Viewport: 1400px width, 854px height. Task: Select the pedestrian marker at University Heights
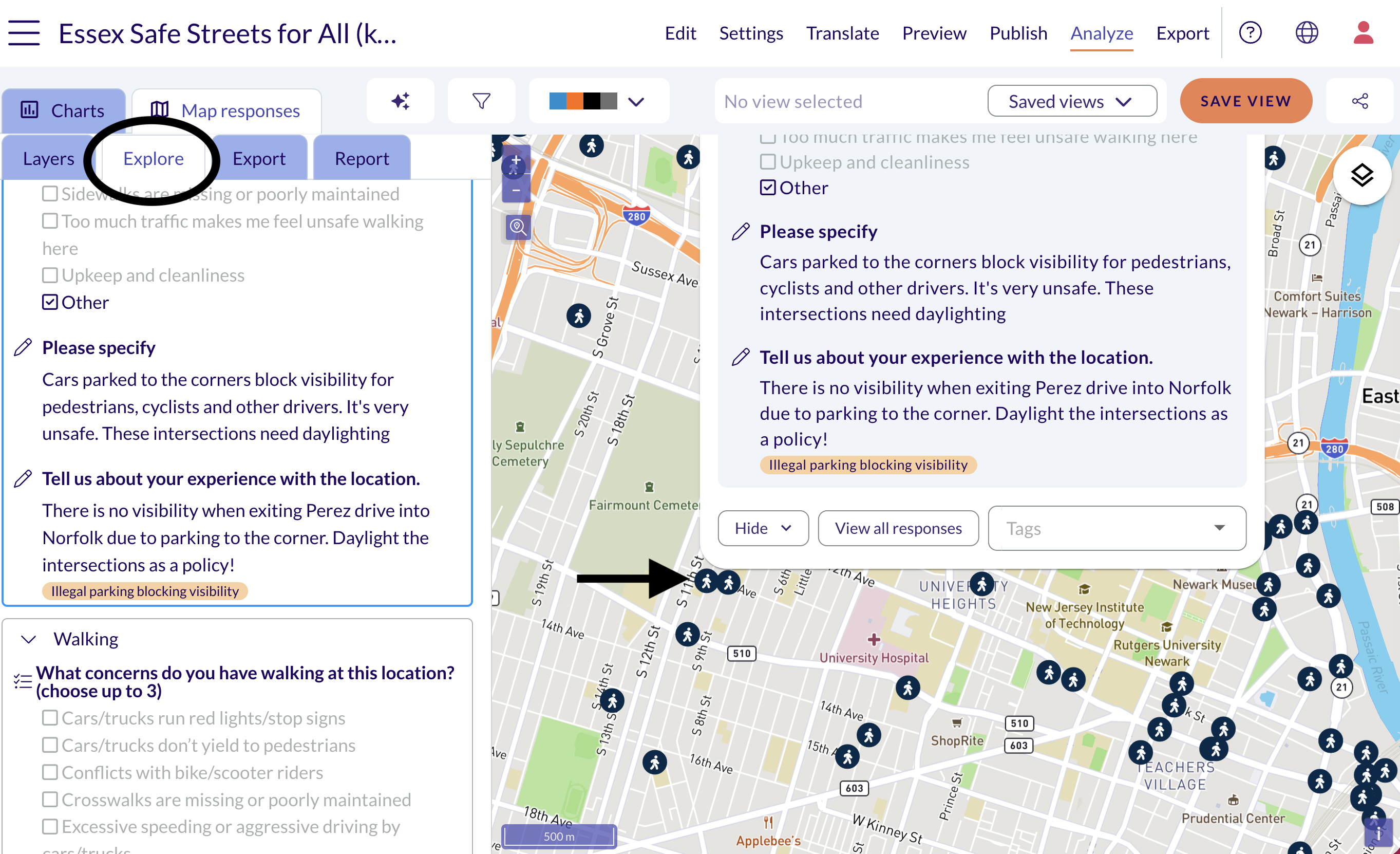pyautogui.click(x=981, y=584)
